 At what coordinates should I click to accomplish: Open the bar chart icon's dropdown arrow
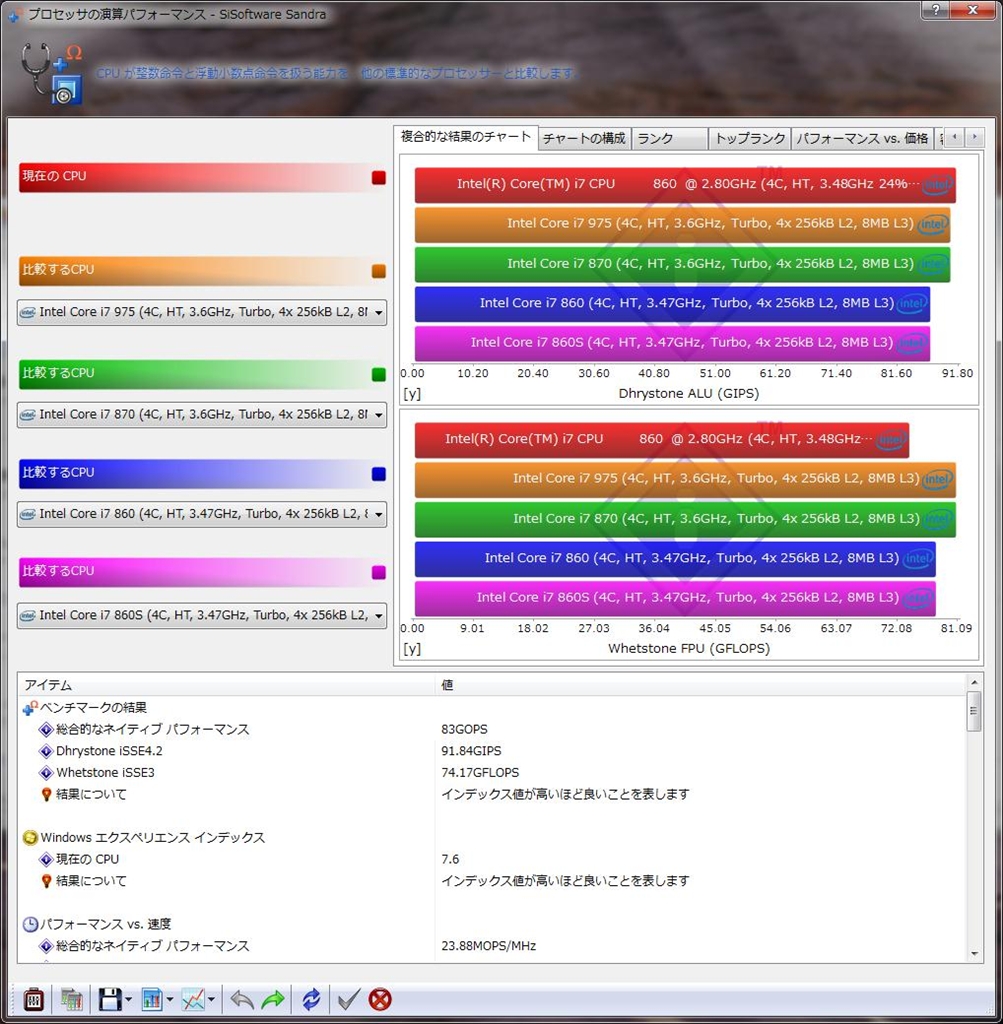click(170, 999)
